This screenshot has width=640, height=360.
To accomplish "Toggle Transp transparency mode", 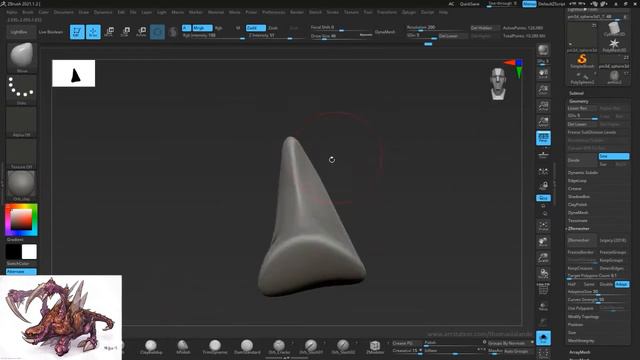I will point(543,307).
